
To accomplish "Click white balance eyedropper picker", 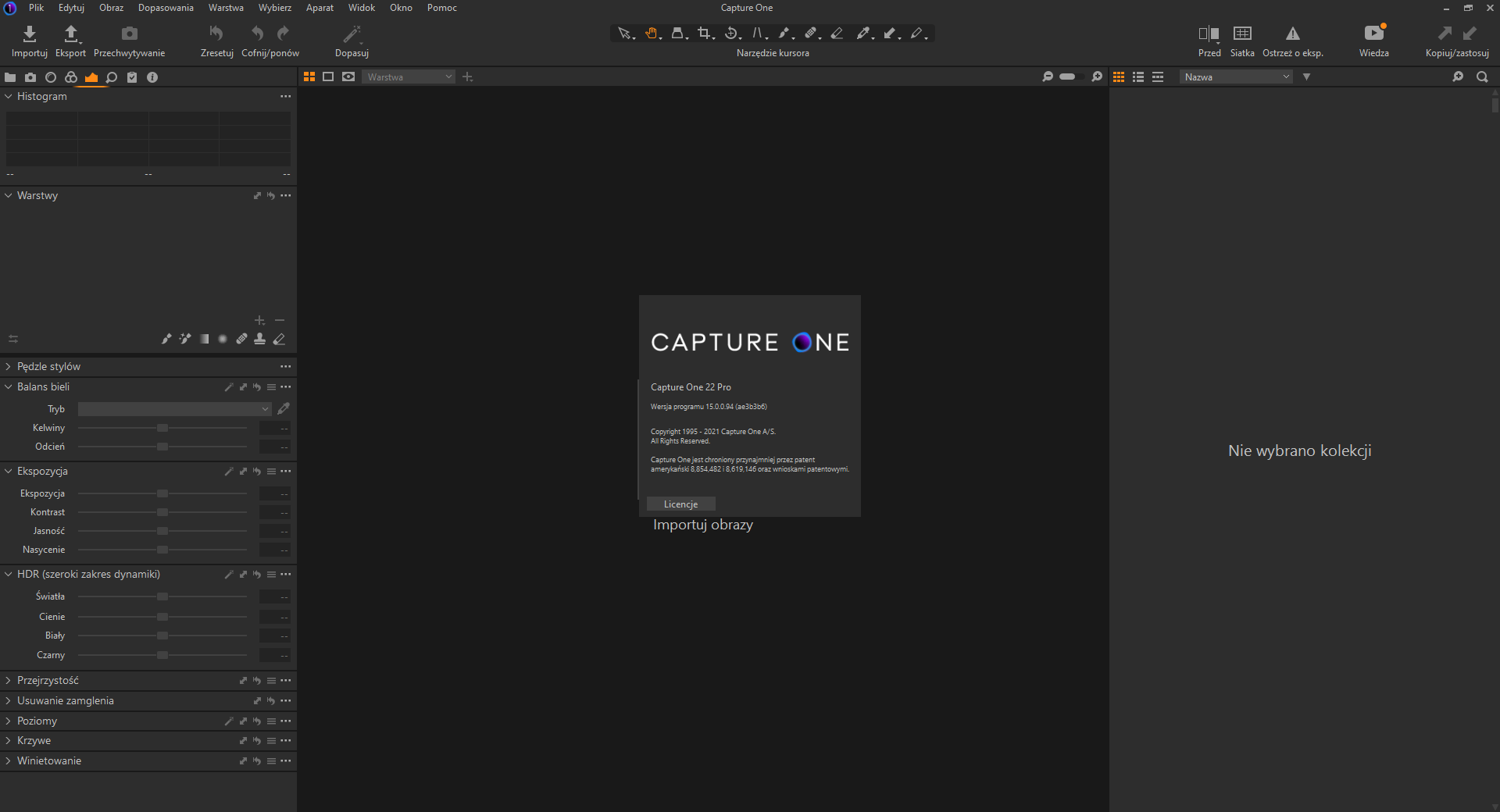I will point(284,408).
